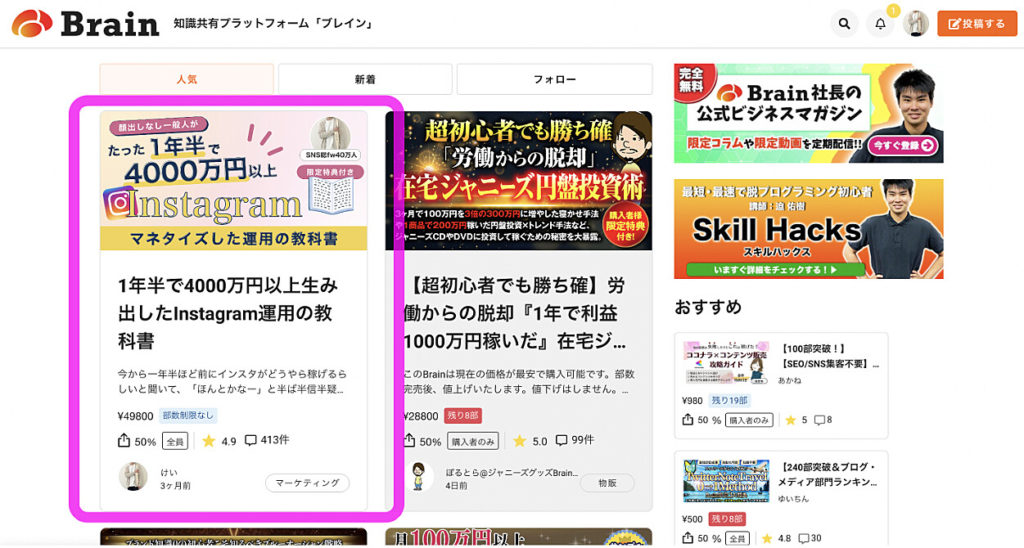Click author name あかね

click(789, 379)
